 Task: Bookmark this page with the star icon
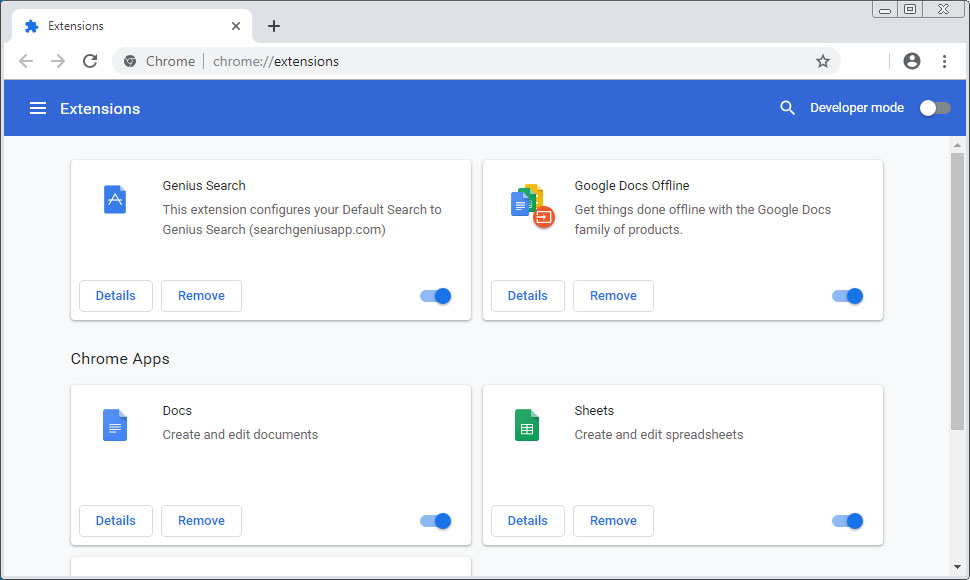tap(822, 61)
